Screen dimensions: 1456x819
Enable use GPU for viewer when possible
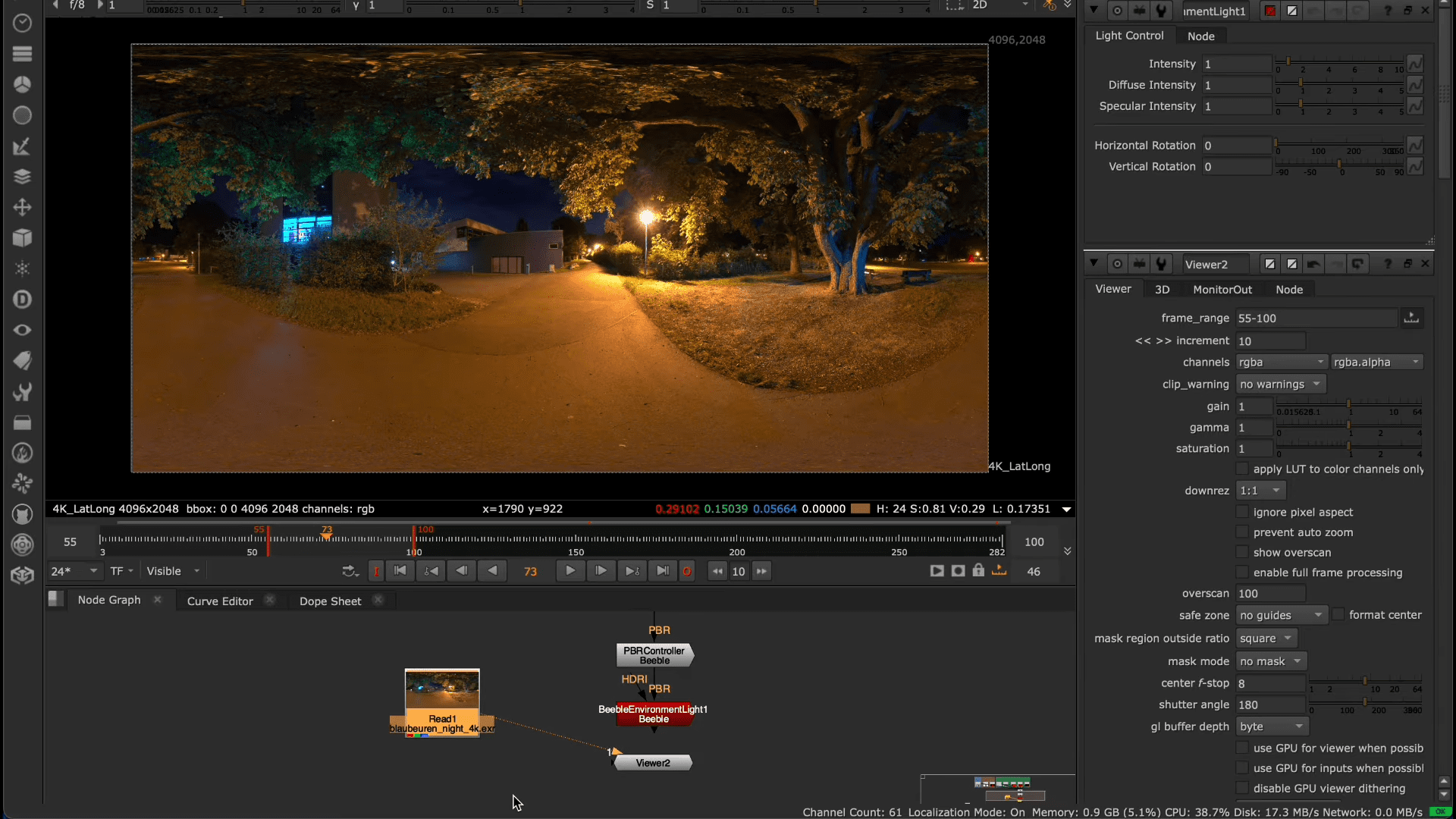(x=1242, y=748)
